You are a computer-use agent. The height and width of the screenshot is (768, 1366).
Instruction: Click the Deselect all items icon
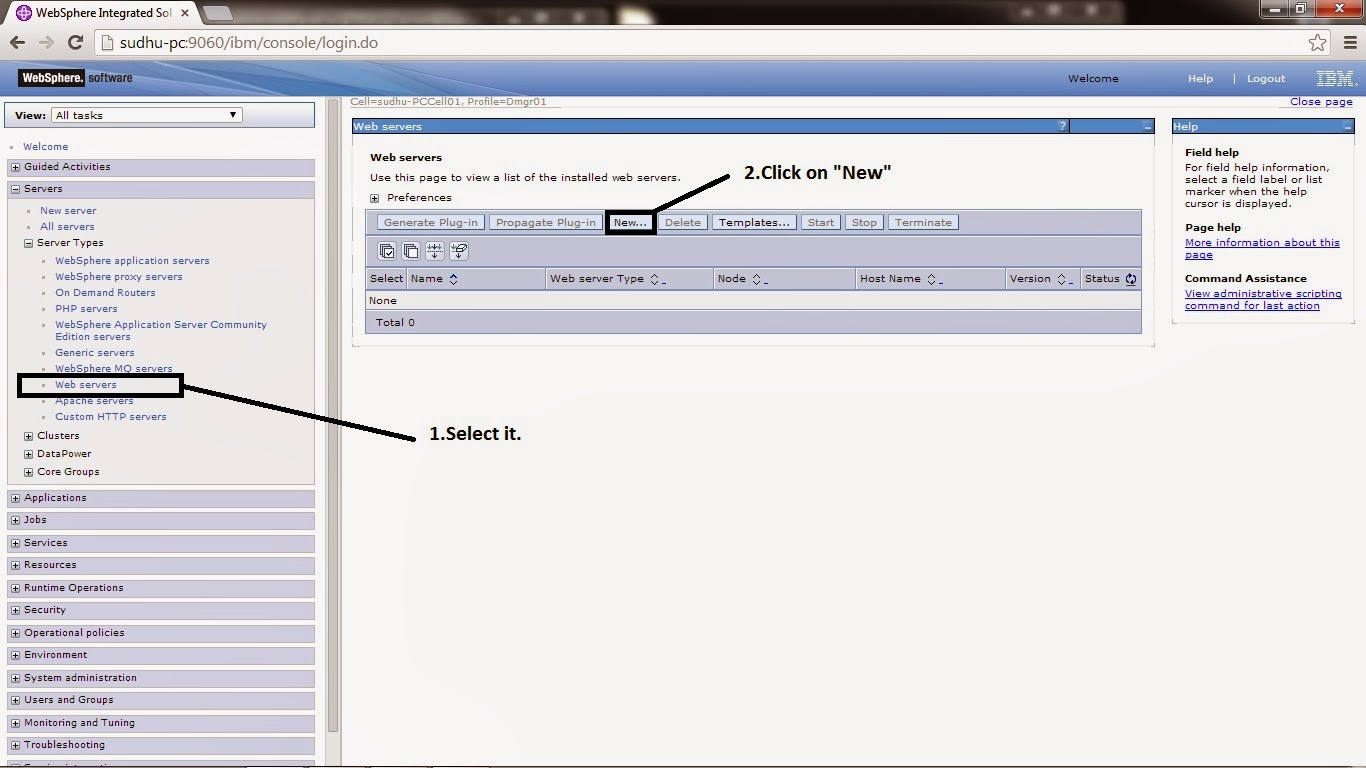pos(411,250)
